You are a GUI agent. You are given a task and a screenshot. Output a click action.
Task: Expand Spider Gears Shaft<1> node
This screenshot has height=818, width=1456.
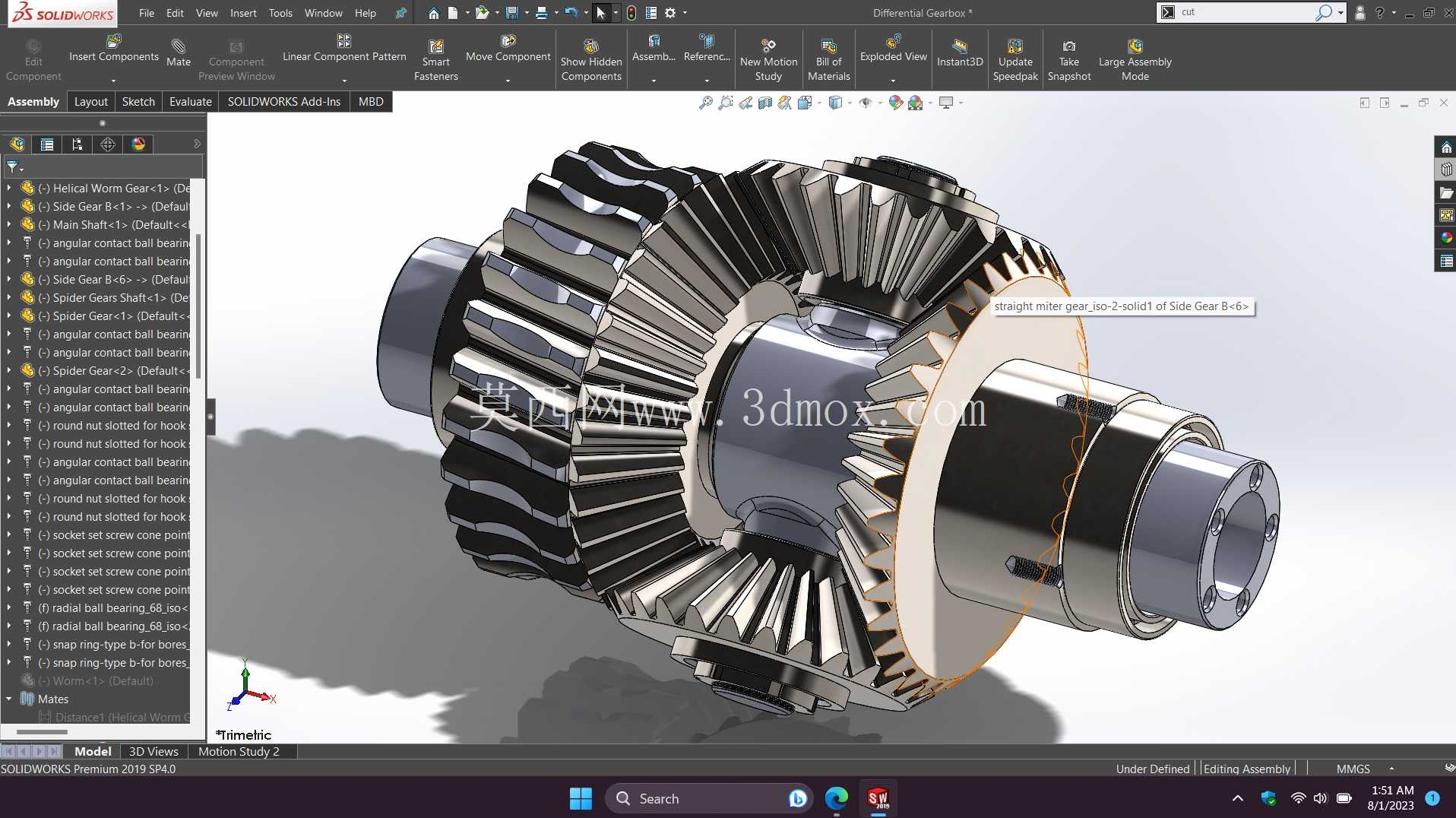tap(8, 297)
